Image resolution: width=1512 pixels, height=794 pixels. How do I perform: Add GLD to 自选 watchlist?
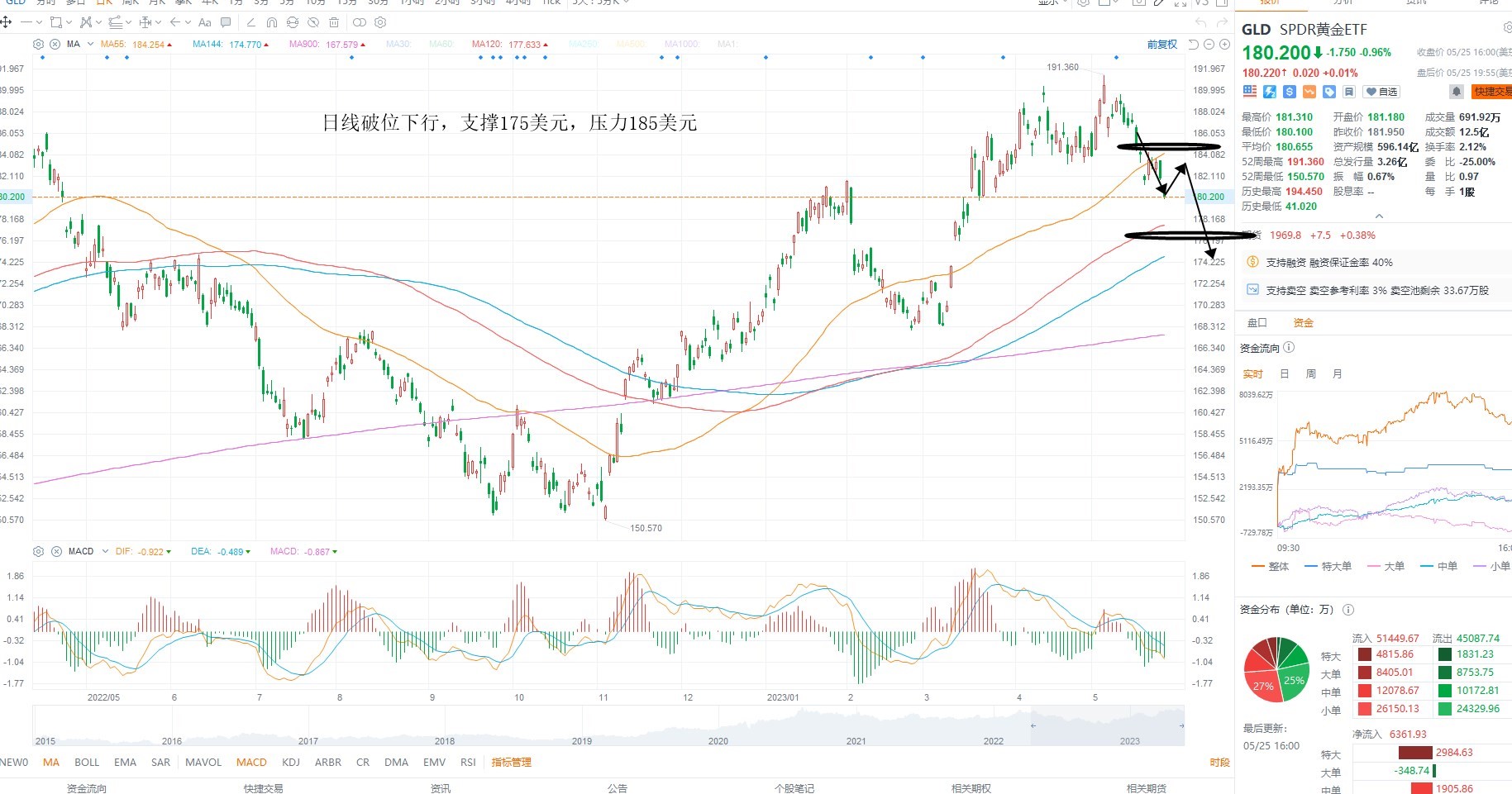tap(1381, 92)
